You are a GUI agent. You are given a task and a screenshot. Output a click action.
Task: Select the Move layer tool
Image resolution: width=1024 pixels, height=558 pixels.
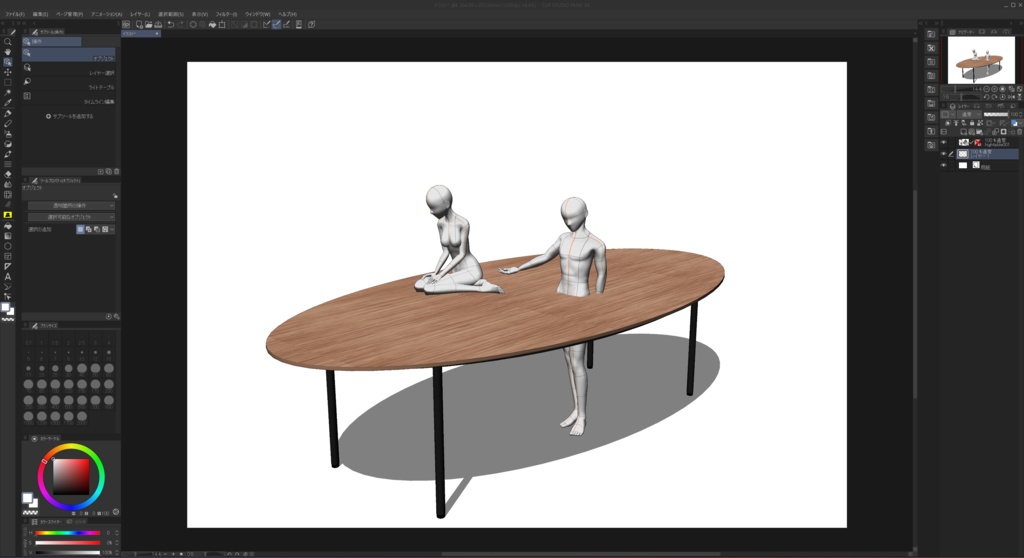point(8,72)
